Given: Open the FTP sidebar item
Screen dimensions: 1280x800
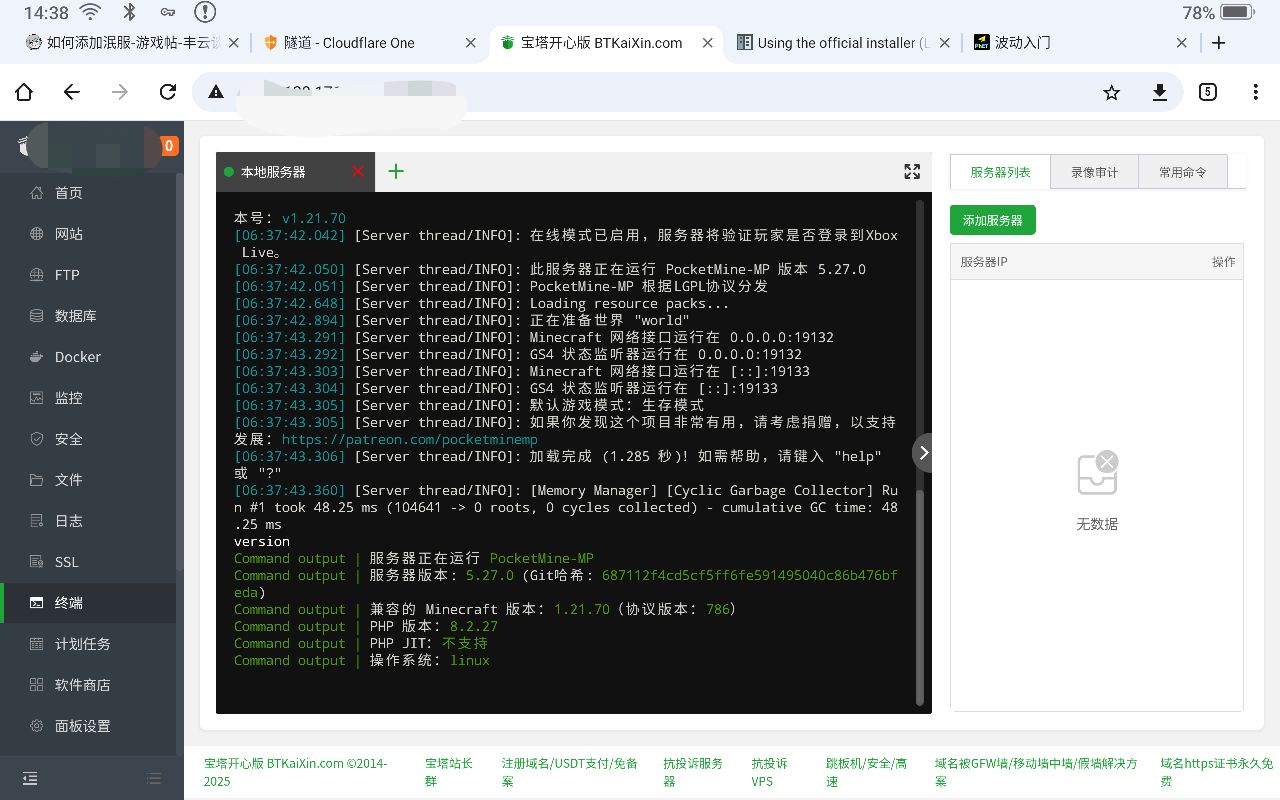Looking at the screenshot, I should [x=88, y=275].
